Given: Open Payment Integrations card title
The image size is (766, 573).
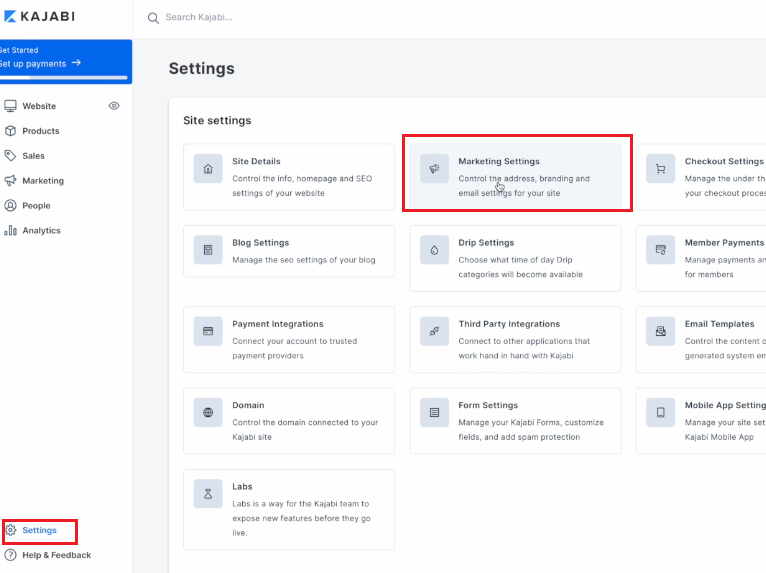Looking at the screenshot, I should [277, 324].
